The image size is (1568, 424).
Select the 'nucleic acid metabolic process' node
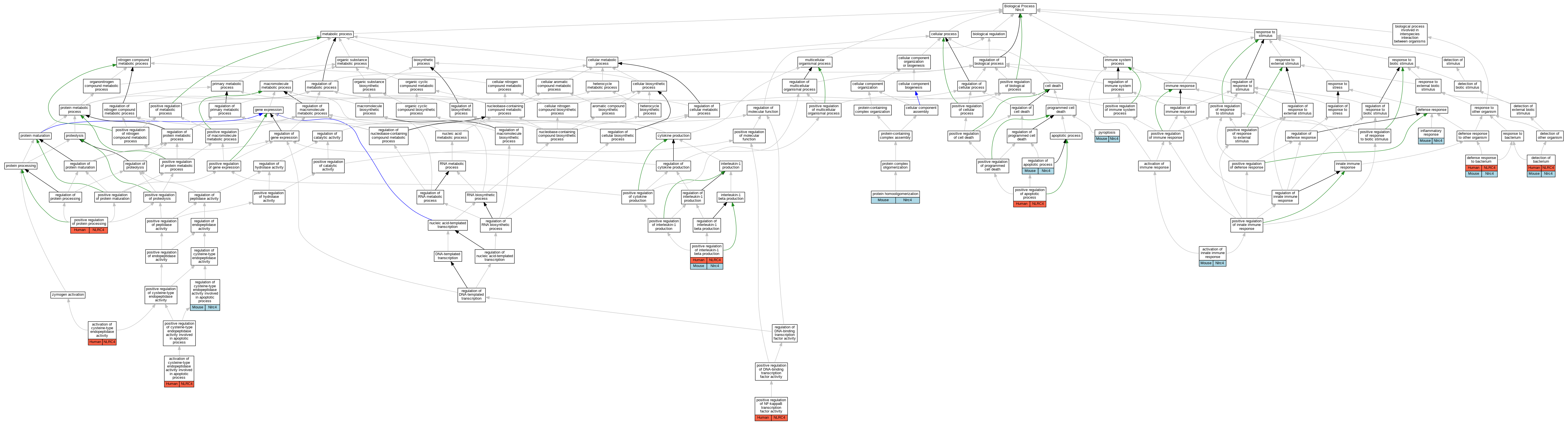452,136
